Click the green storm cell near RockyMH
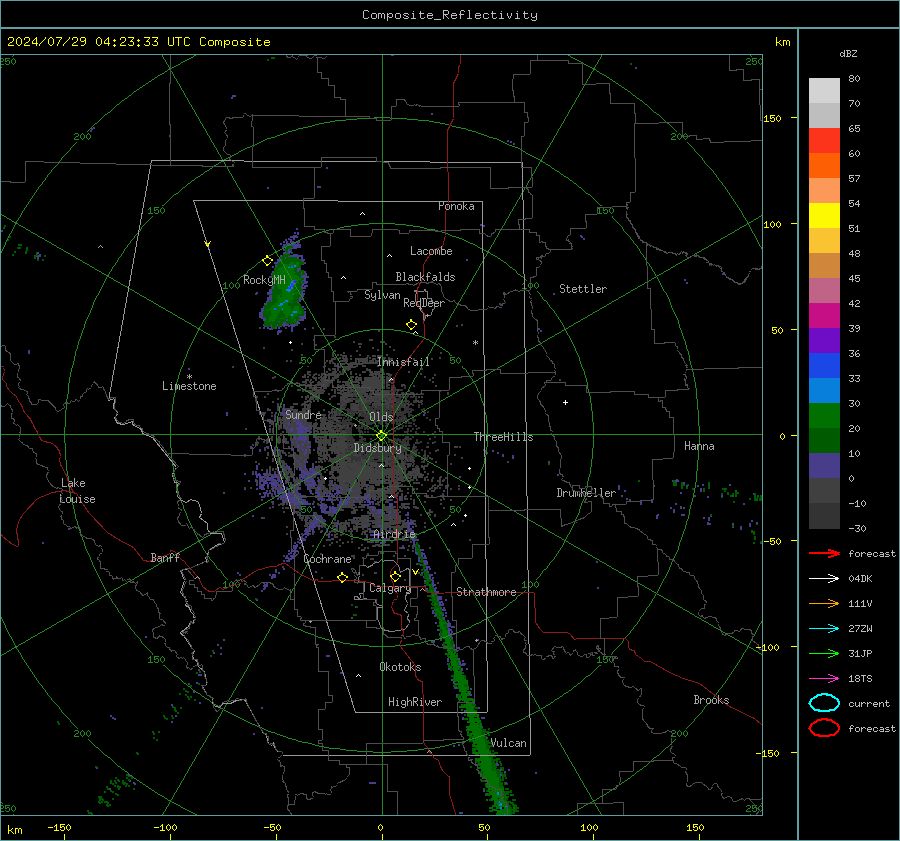This screenshot has width=900, height=841. [x=284, y=291]
